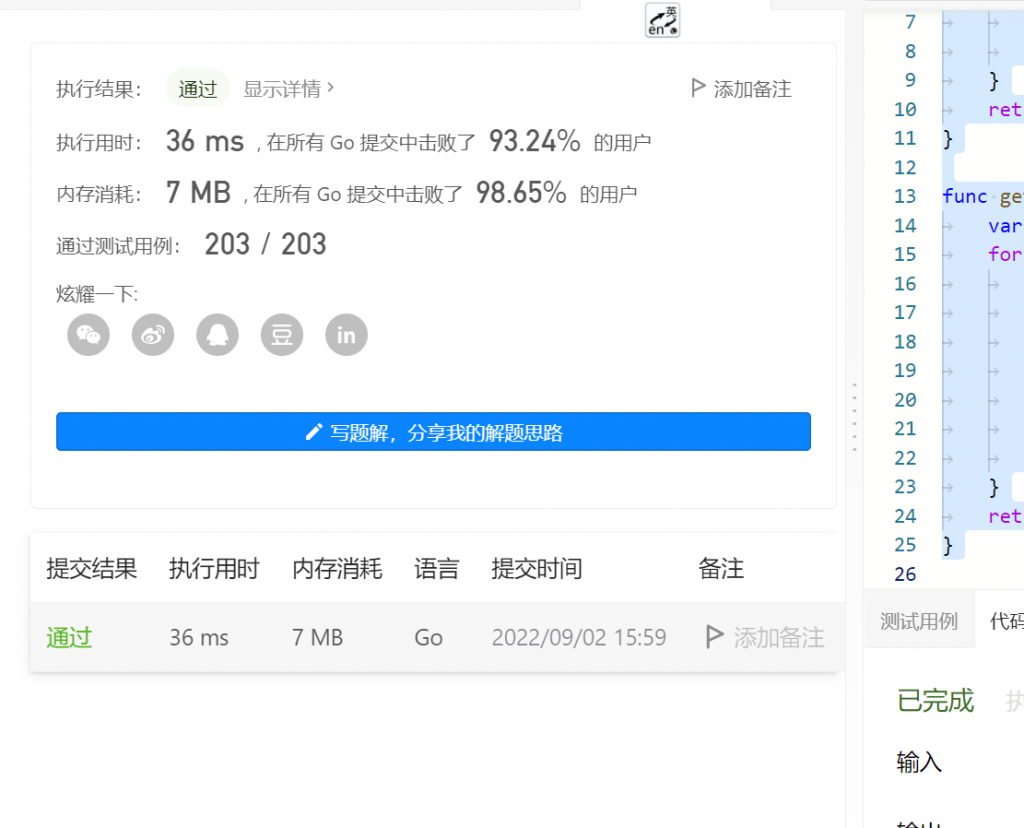Click line number 13 in the editor
The height and width of the screenshot is (828, 1024).
(905, 196)
